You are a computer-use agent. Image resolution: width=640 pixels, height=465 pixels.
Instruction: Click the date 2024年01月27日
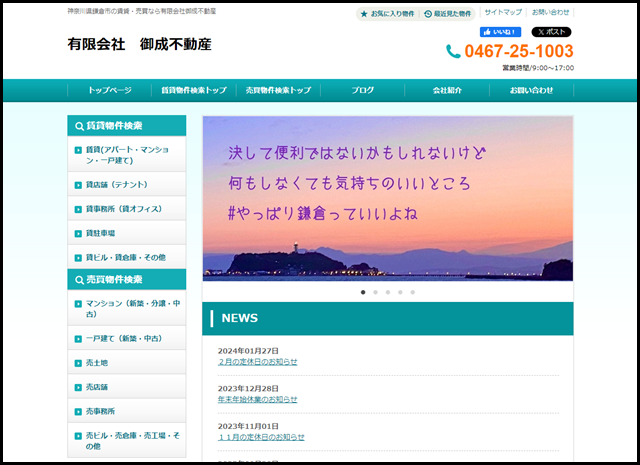[248, 351]
